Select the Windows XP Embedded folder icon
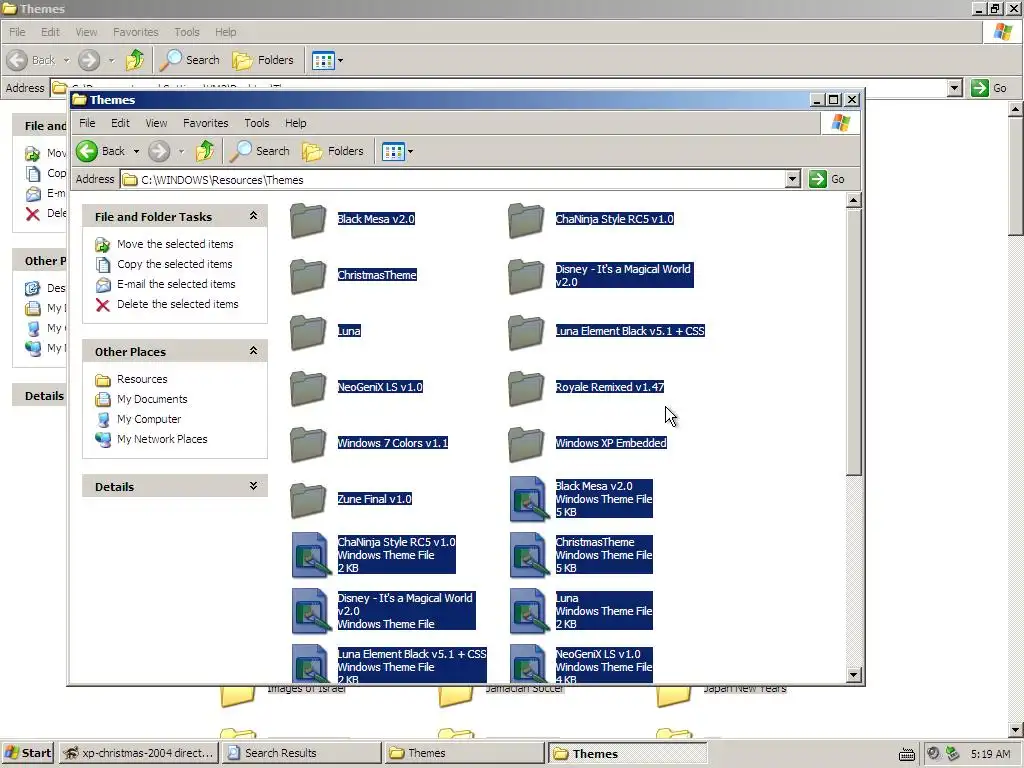 (526, 443)
